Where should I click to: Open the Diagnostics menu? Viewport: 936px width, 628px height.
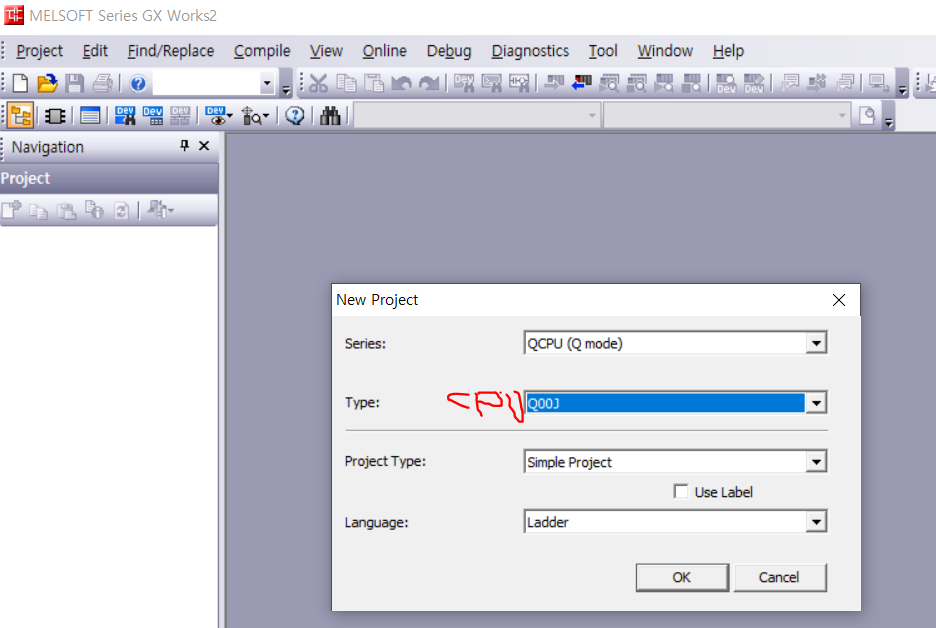(530, 51)
